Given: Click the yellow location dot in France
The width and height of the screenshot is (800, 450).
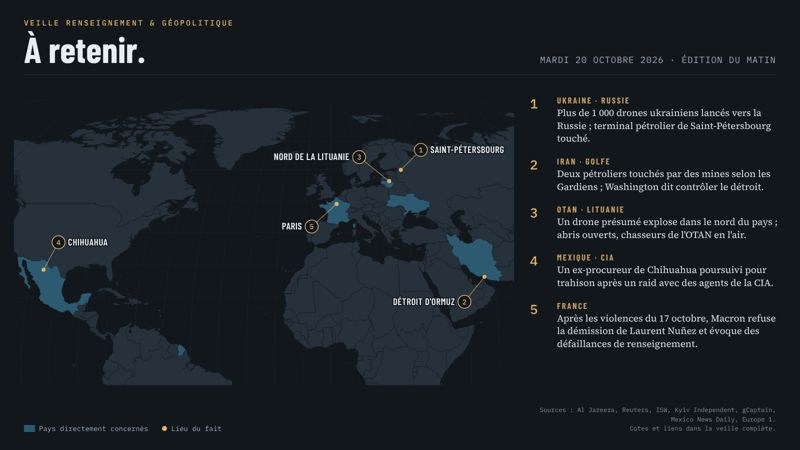Looking at the screenshot, I should point(336,204).
